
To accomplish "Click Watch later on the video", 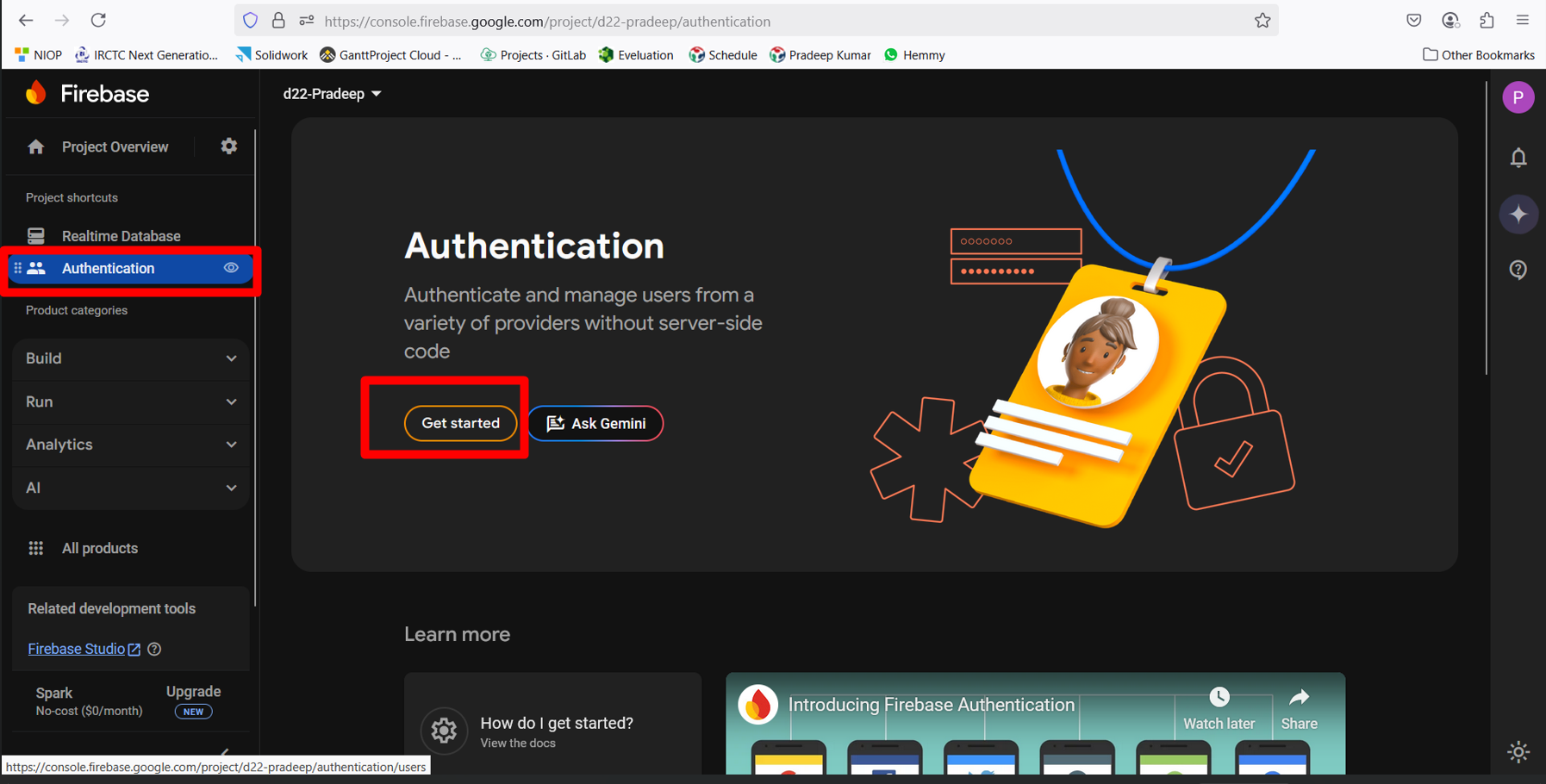I will (x=1219, y=709).
